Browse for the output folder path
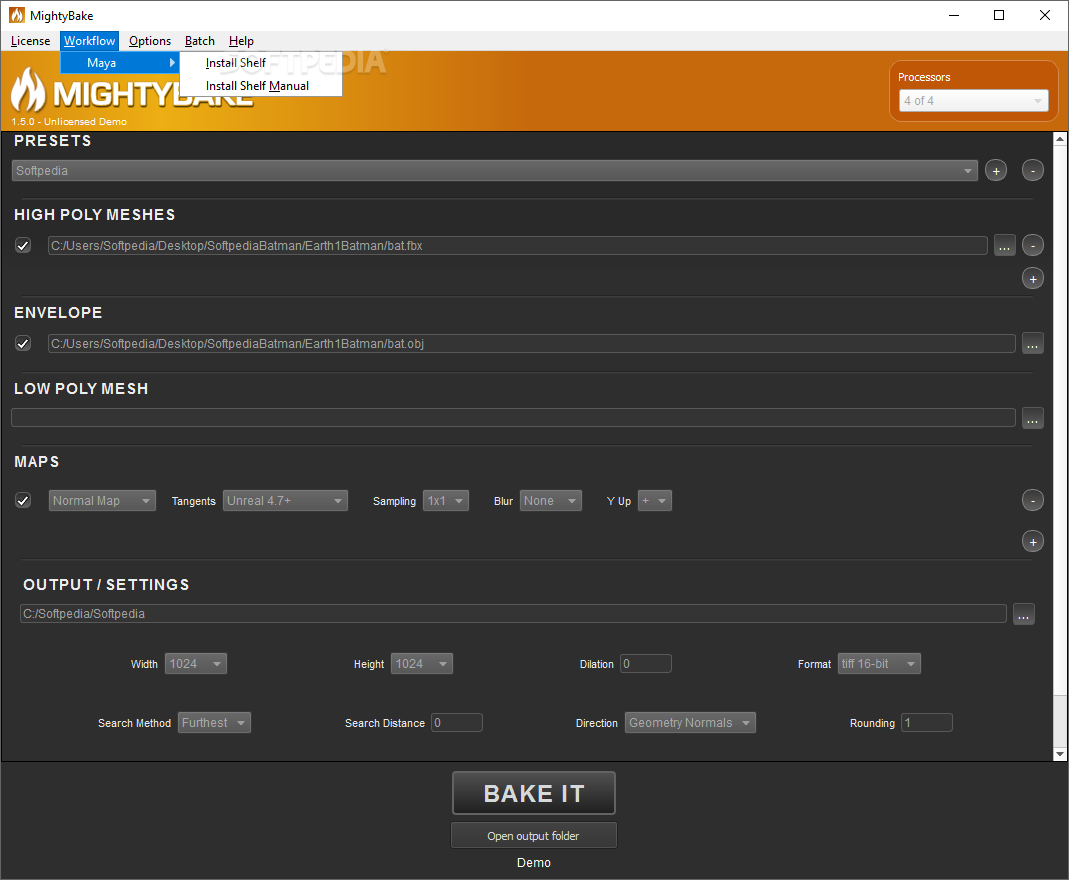Image resolution: width=1069 pixels, height=880 pixels. pyautogui.click(x=1023, y=614)
